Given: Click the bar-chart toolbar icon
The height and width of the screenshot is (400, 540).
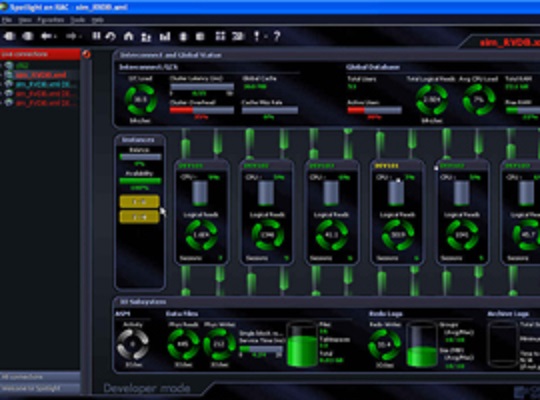Looking at the screenshot, I should (165, 37).
